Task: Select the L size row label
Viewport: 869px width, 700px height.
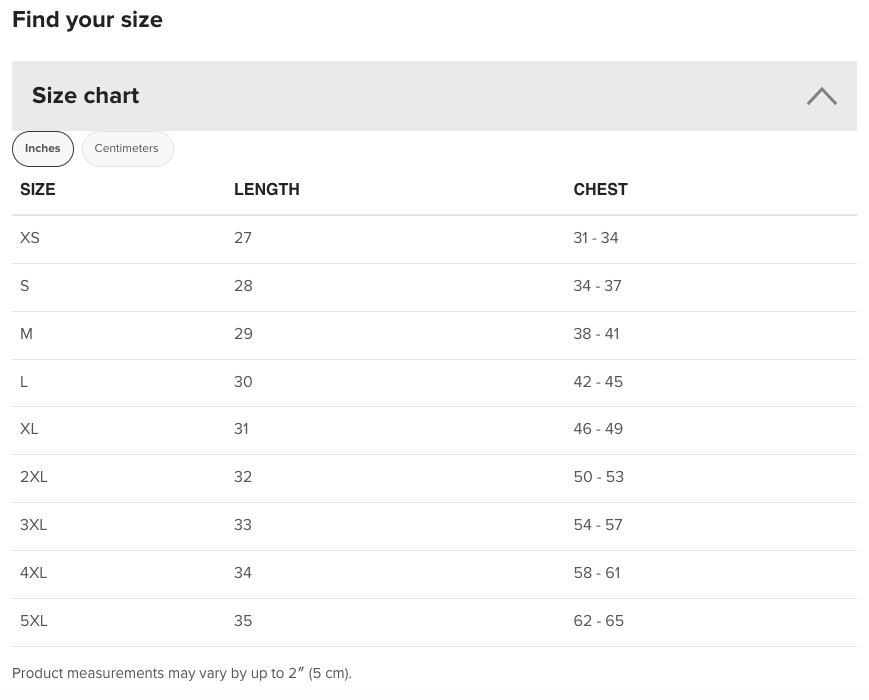Action: [x=24, y=382]
